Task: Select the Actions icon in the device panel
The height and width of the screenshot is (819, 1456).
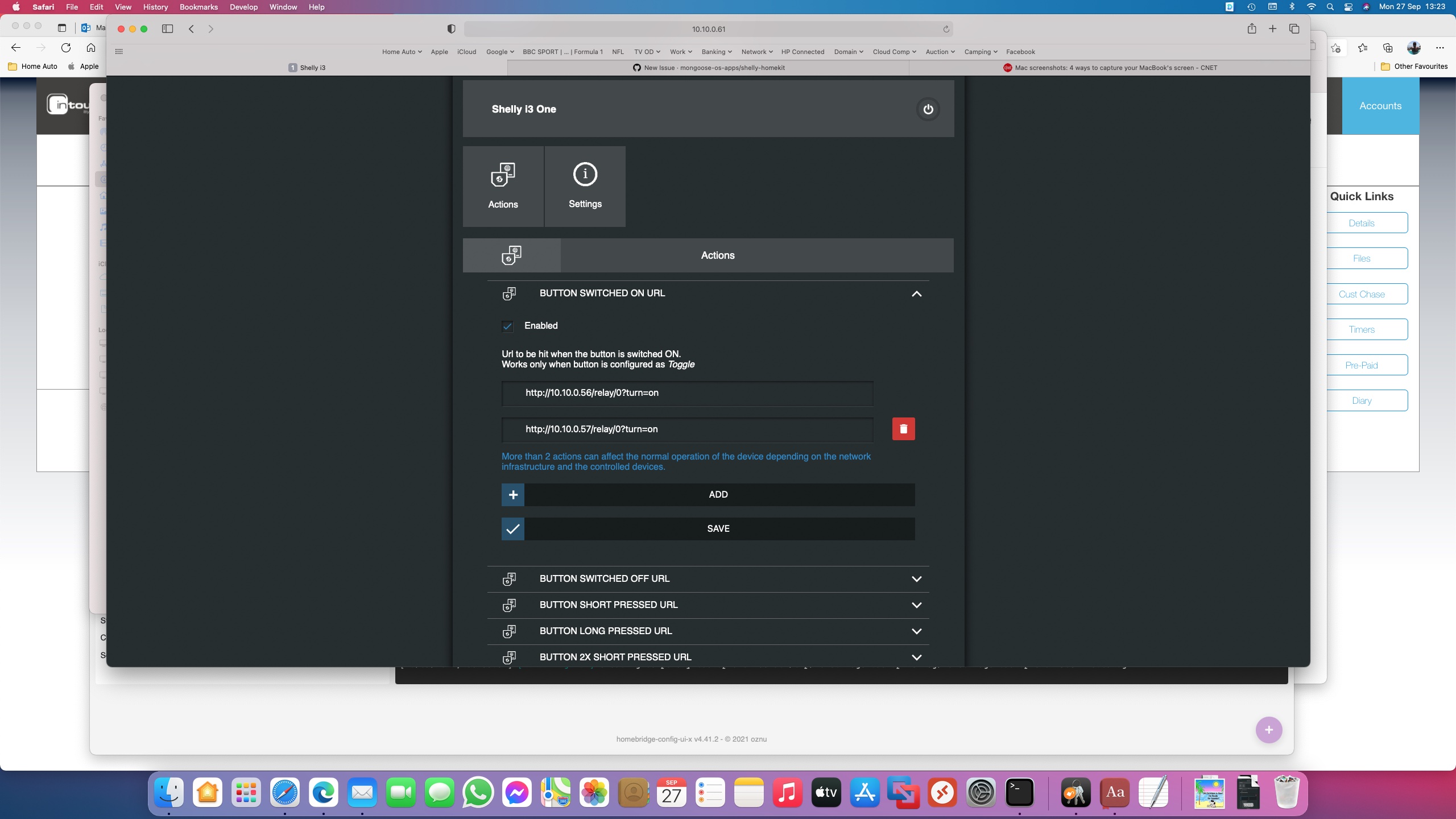Action: click(x=502, y=186)
